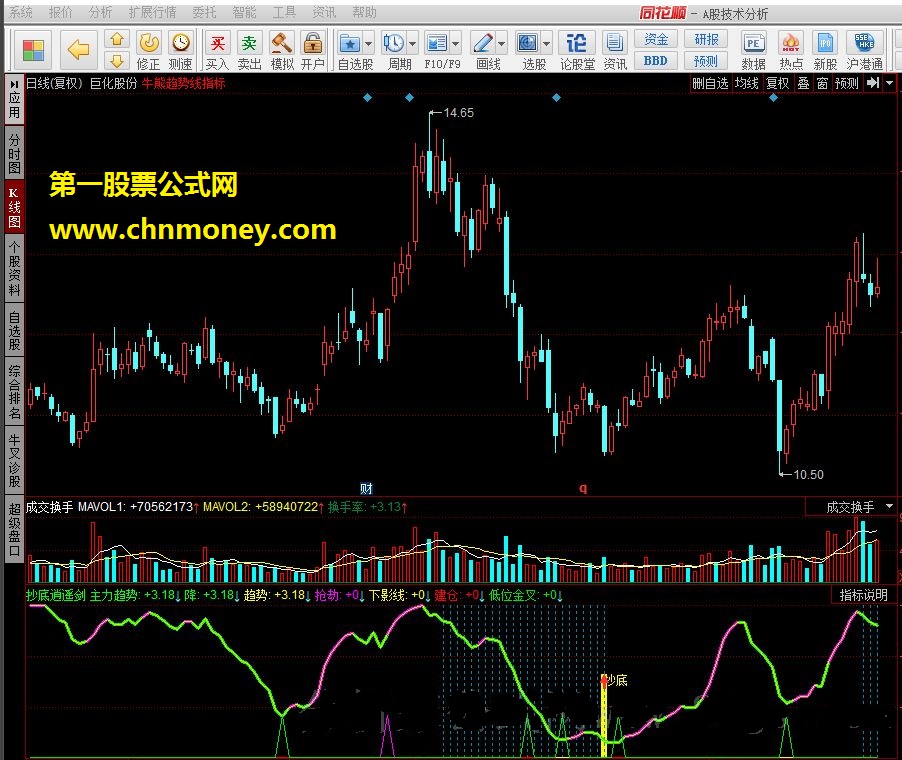
Task: Toggle 均线 moving averages on chart
Action: coord(747,83)
